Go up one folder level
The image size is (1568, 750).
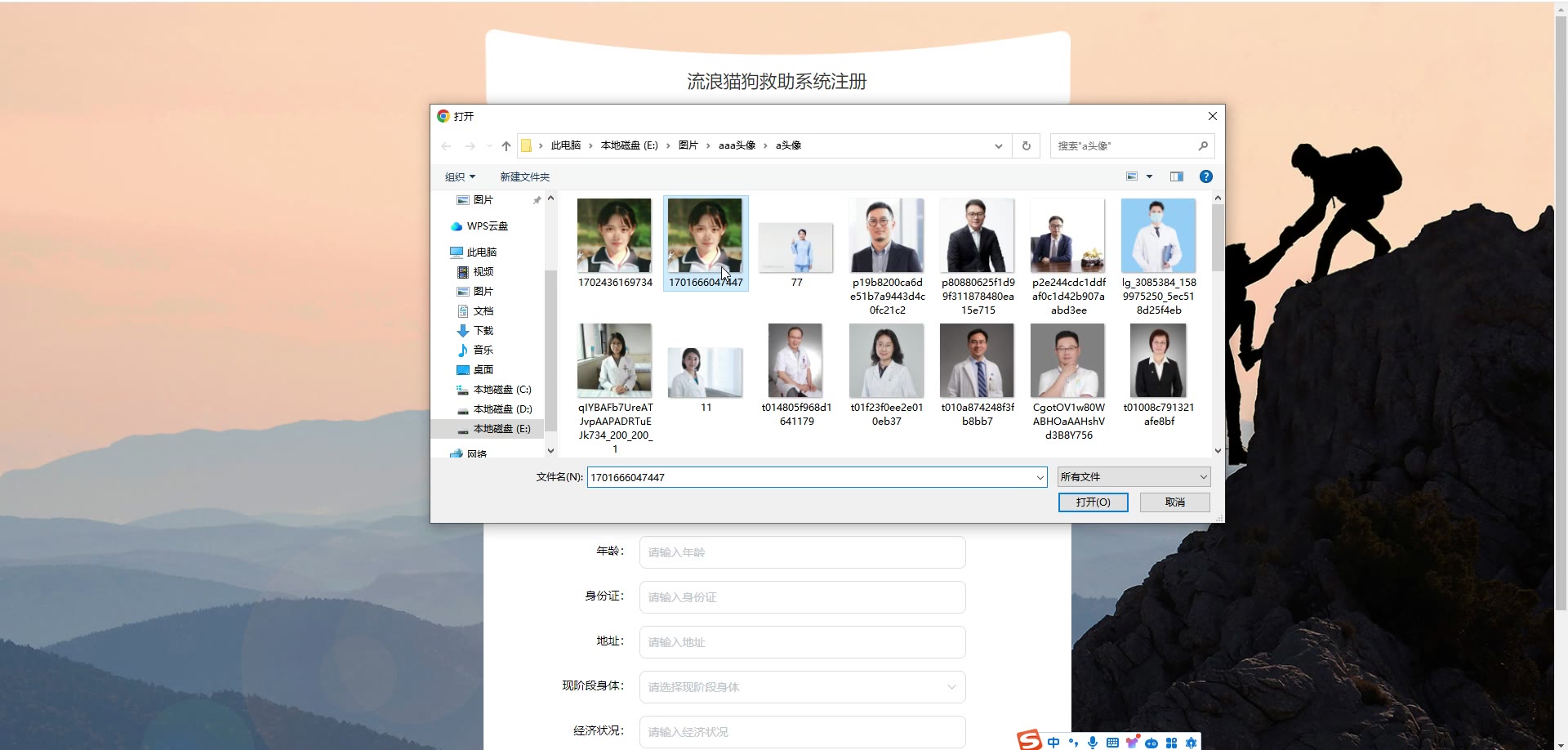506,146
